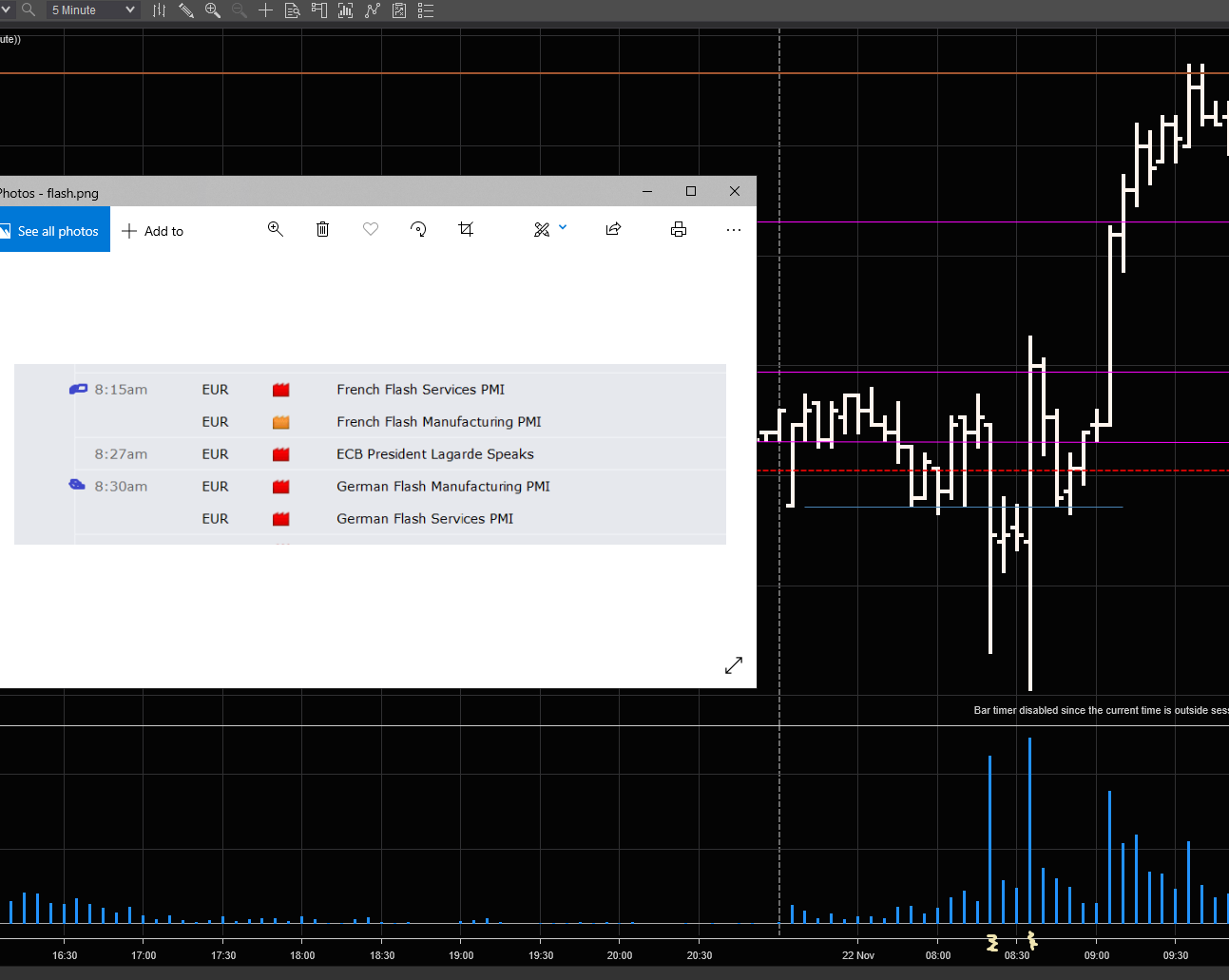Click the first yellow marker on the time axis
Screen dimensions: 1229x980
[x=992, y=943]
